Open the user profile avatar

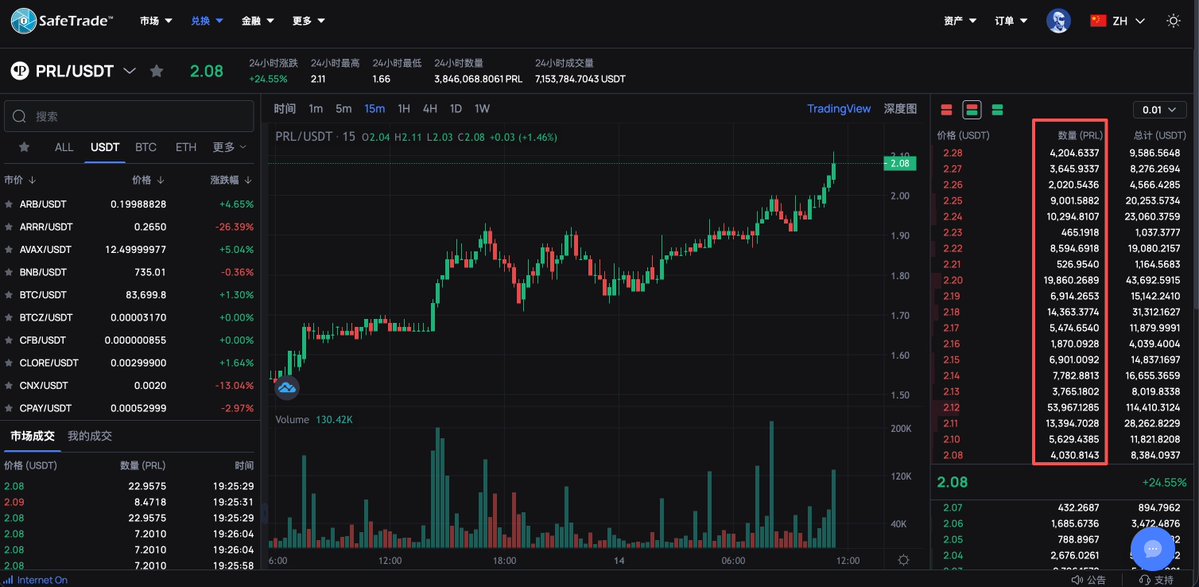pyautogui.click(x=1058, y=21)
